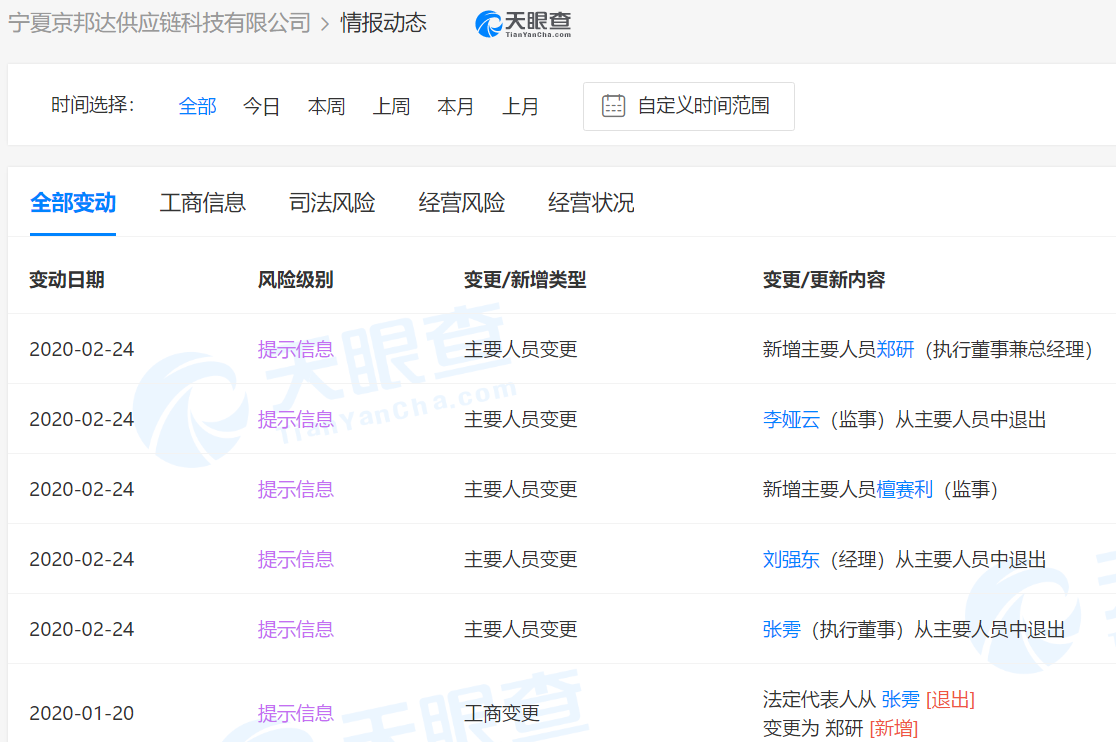
Task: Go to 宁夏京邦达供应链科技有限公司 breadcrumb
Action: [159, 23]
